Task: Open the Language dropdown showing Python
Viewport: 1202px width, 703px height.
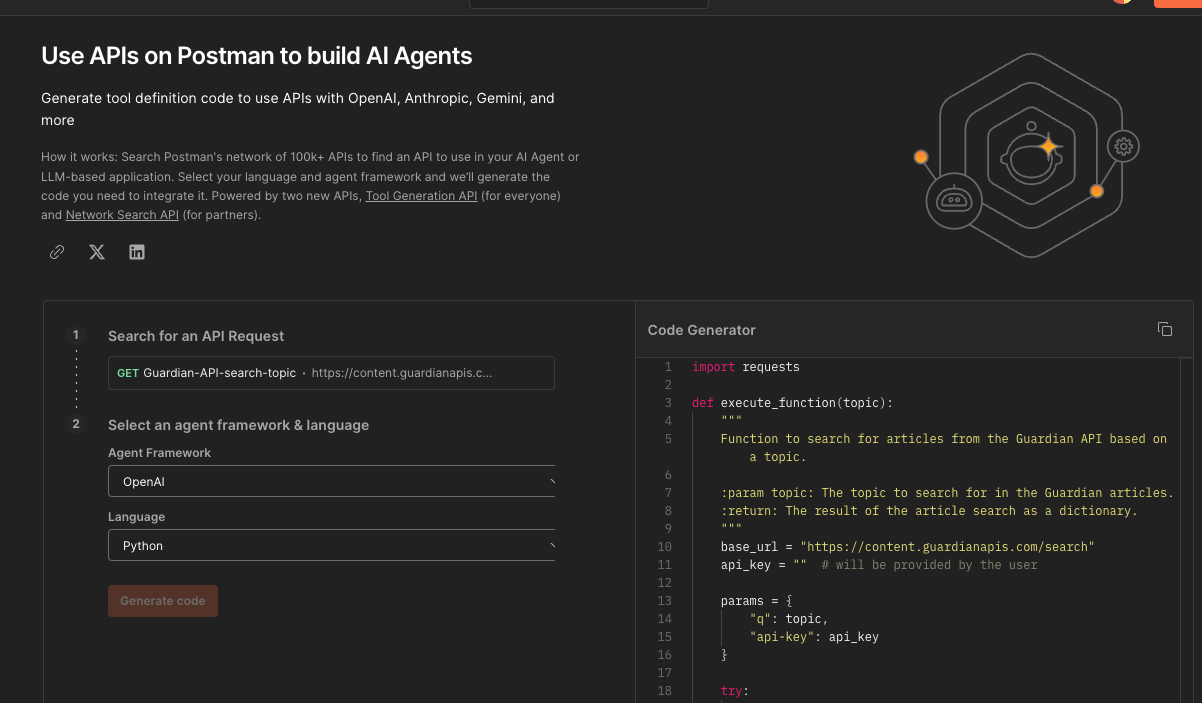Action: tap(331, 545)
